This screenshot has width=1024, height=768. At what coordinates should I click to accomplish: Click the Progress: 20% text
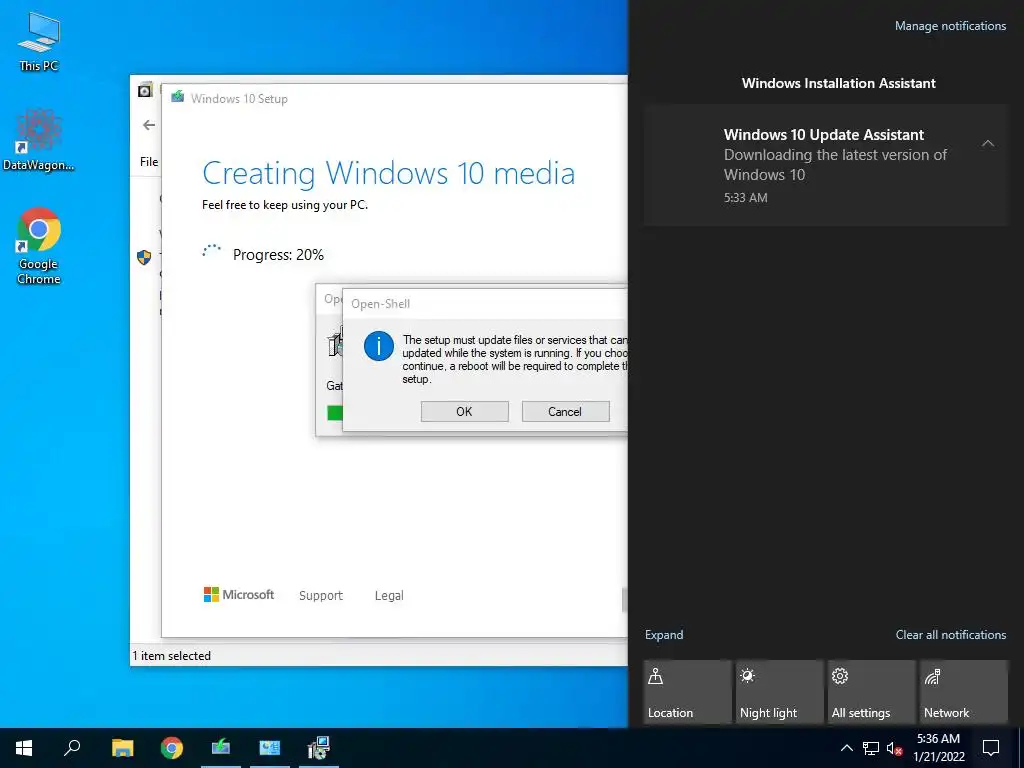(278, 255)
